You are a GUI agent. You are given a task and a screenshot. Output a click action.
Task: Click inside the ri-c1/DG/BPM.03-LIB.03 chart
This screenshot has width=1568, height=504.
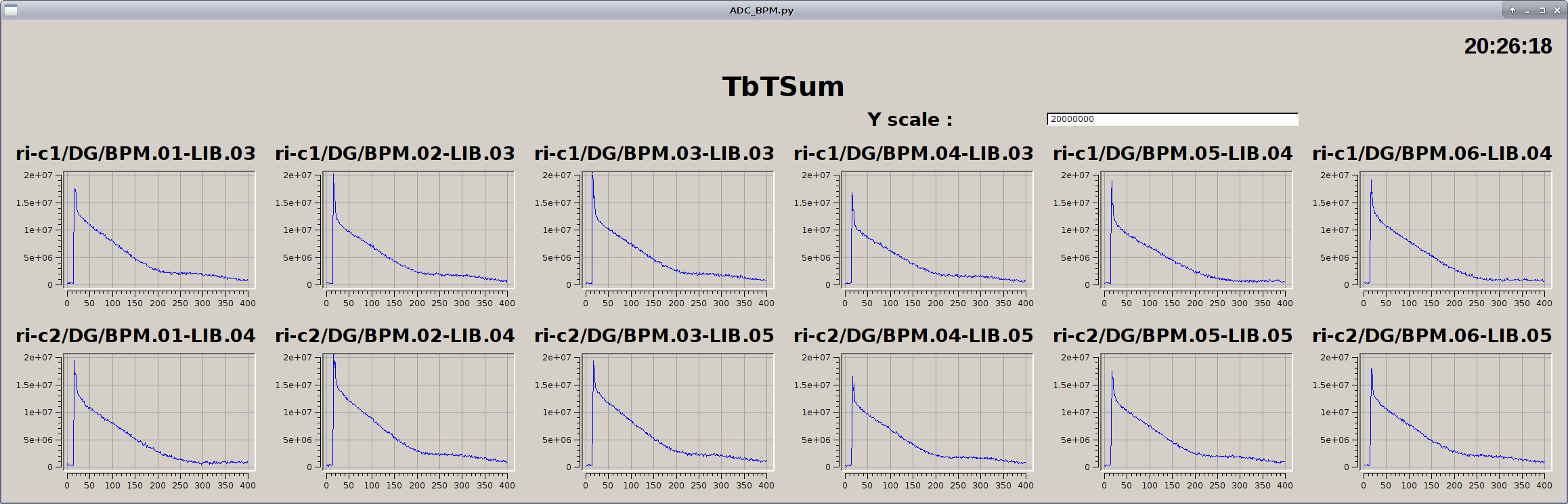point(678,230)
